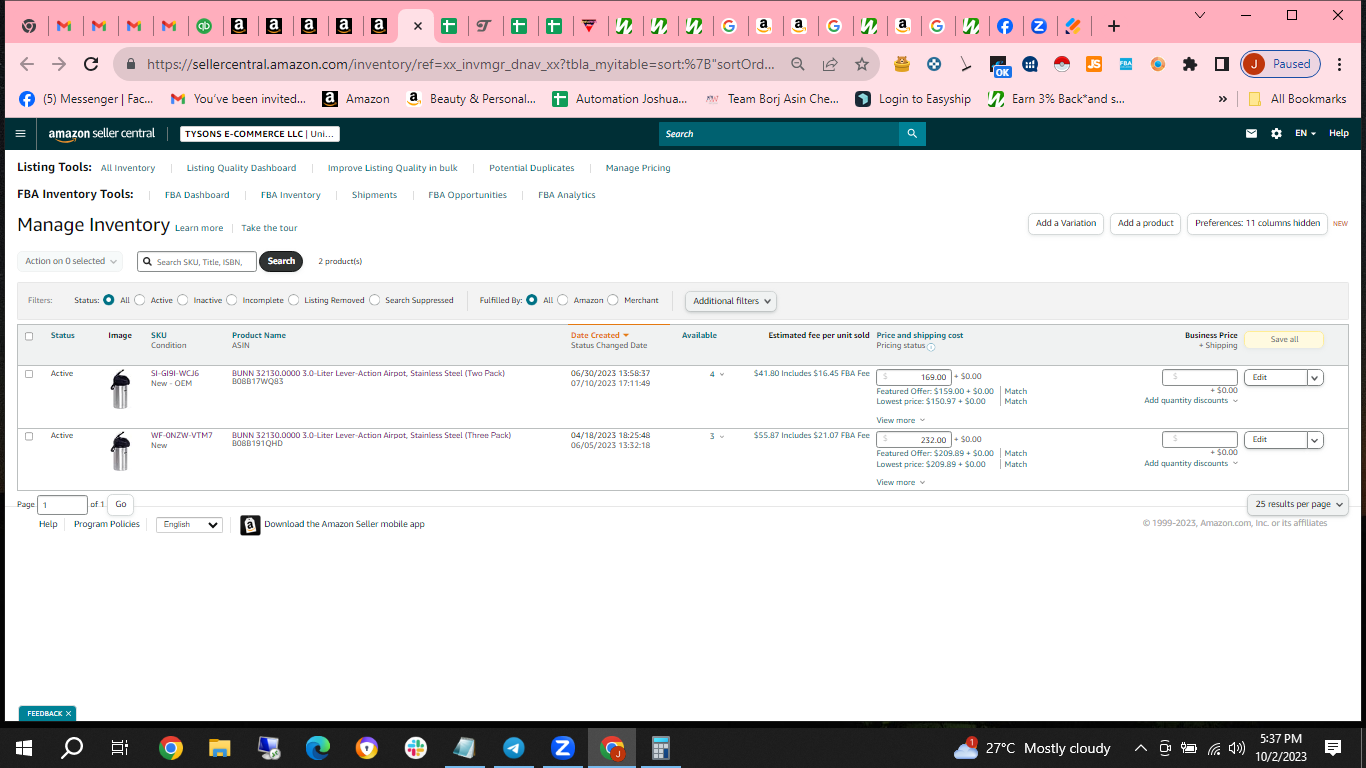Open the English language dropdown in footer
The width and height of the screenshot is (1366, 768).
pyautogui.click(x=189, y=525)
